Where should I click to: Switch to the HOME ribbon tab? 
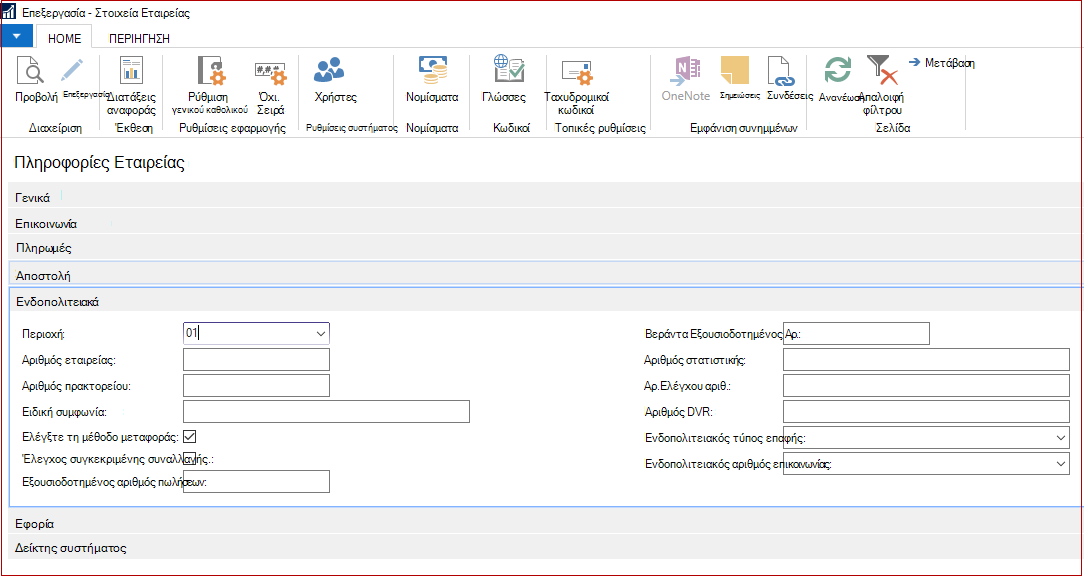tap(64, 38)
